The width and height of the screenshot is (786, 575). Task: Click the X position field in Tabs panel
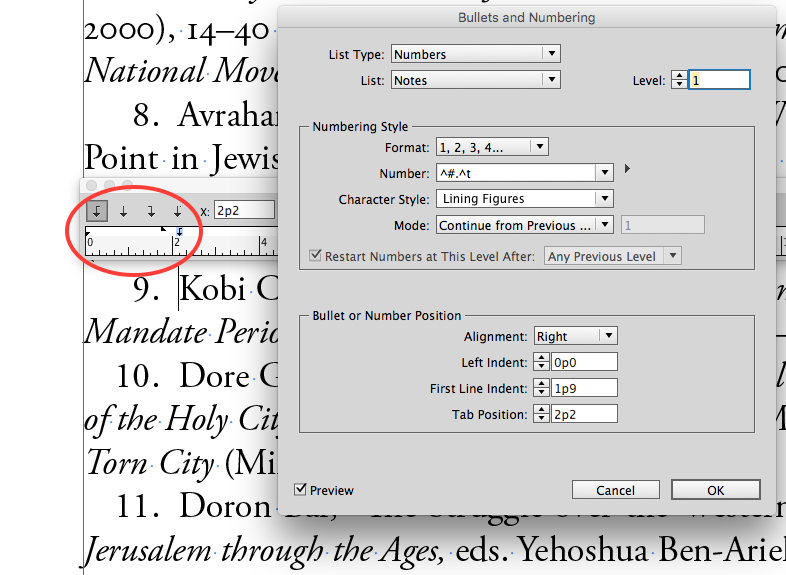tap(245, 211)
